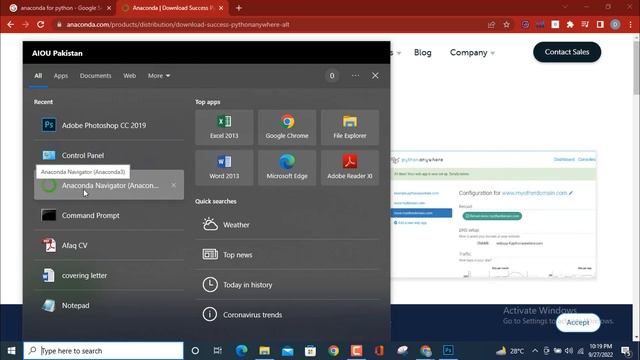Viewport: 640px width, 360px height.
Task: Open the search panel options ellipsis
Action: click(356, 76)
